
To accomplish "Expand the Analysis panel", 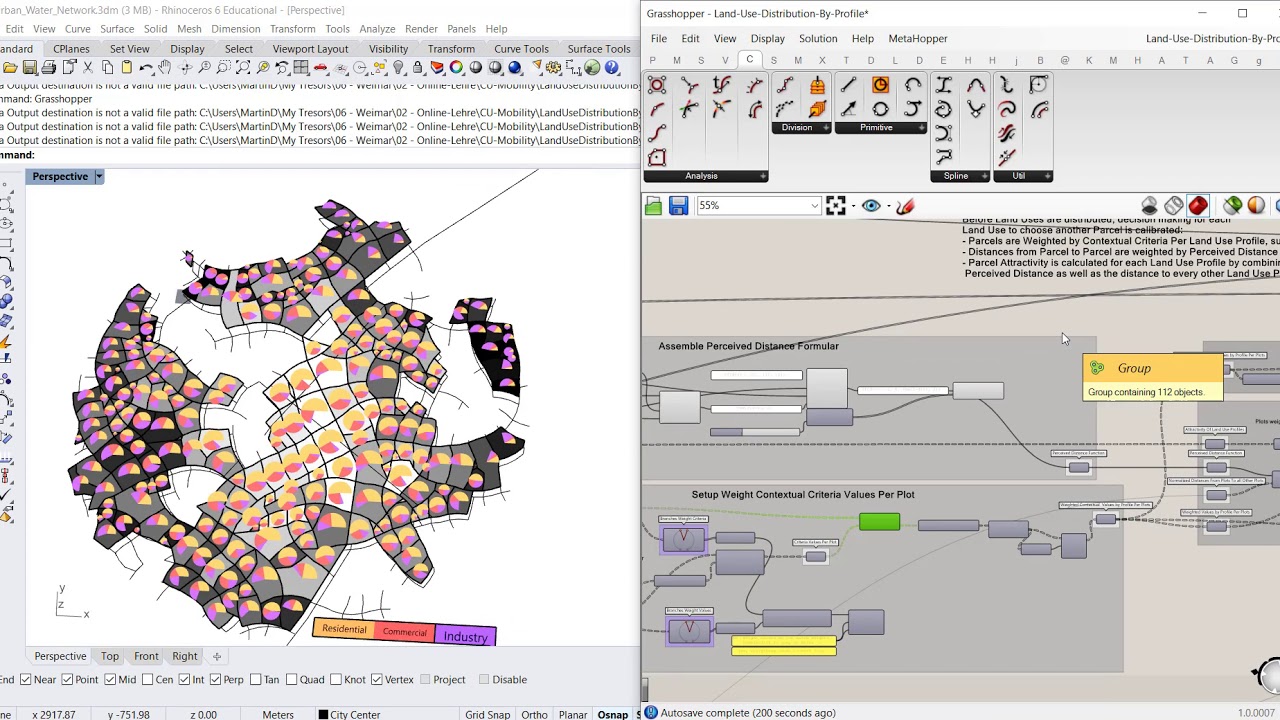I will [763, 176].
